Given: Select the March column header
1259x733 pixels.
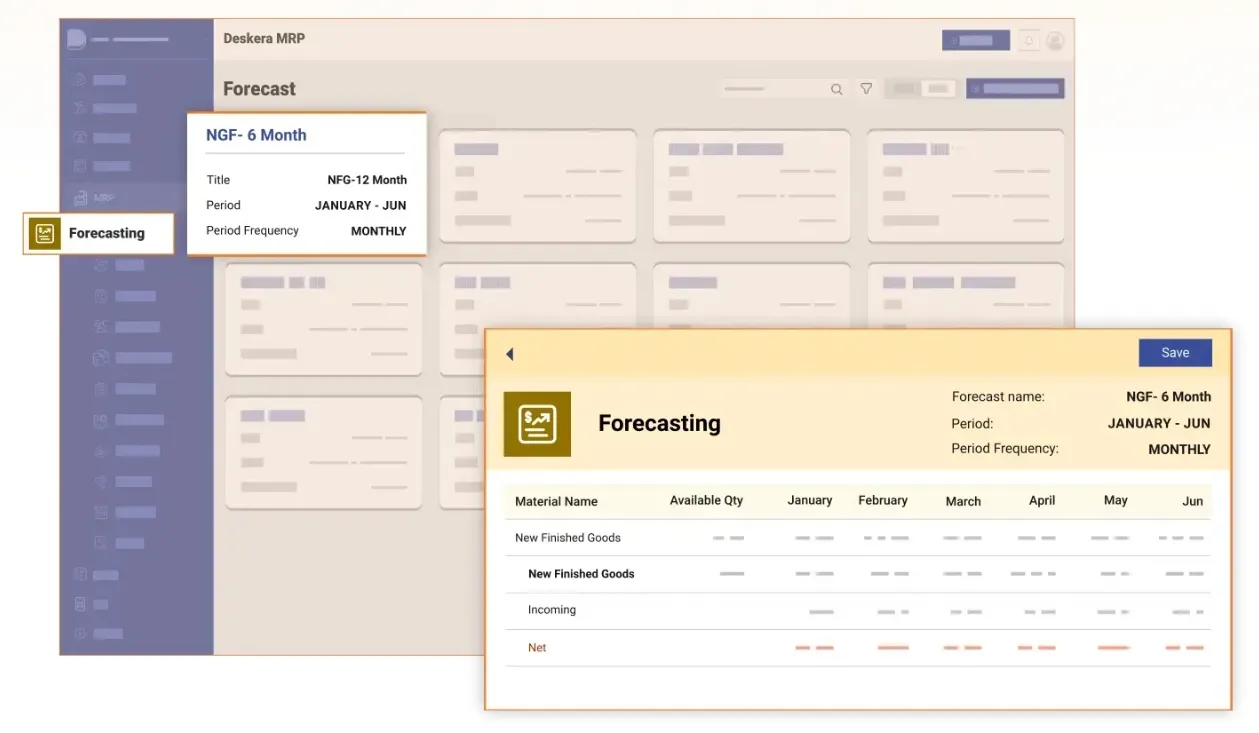Looking at the screenshot, I should coord(963,501).
